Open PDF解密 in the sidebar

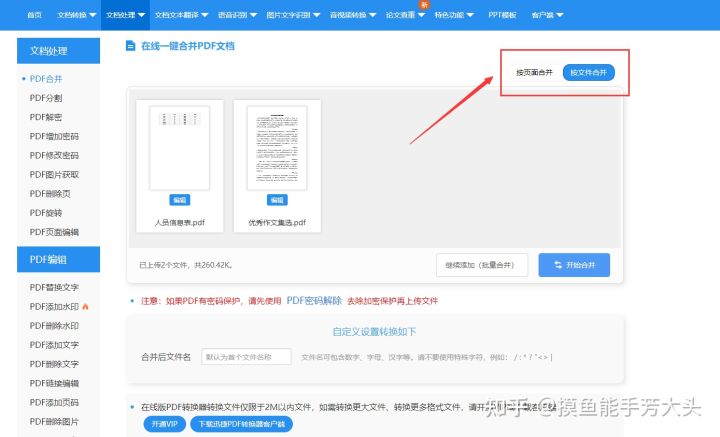[46, 117]
